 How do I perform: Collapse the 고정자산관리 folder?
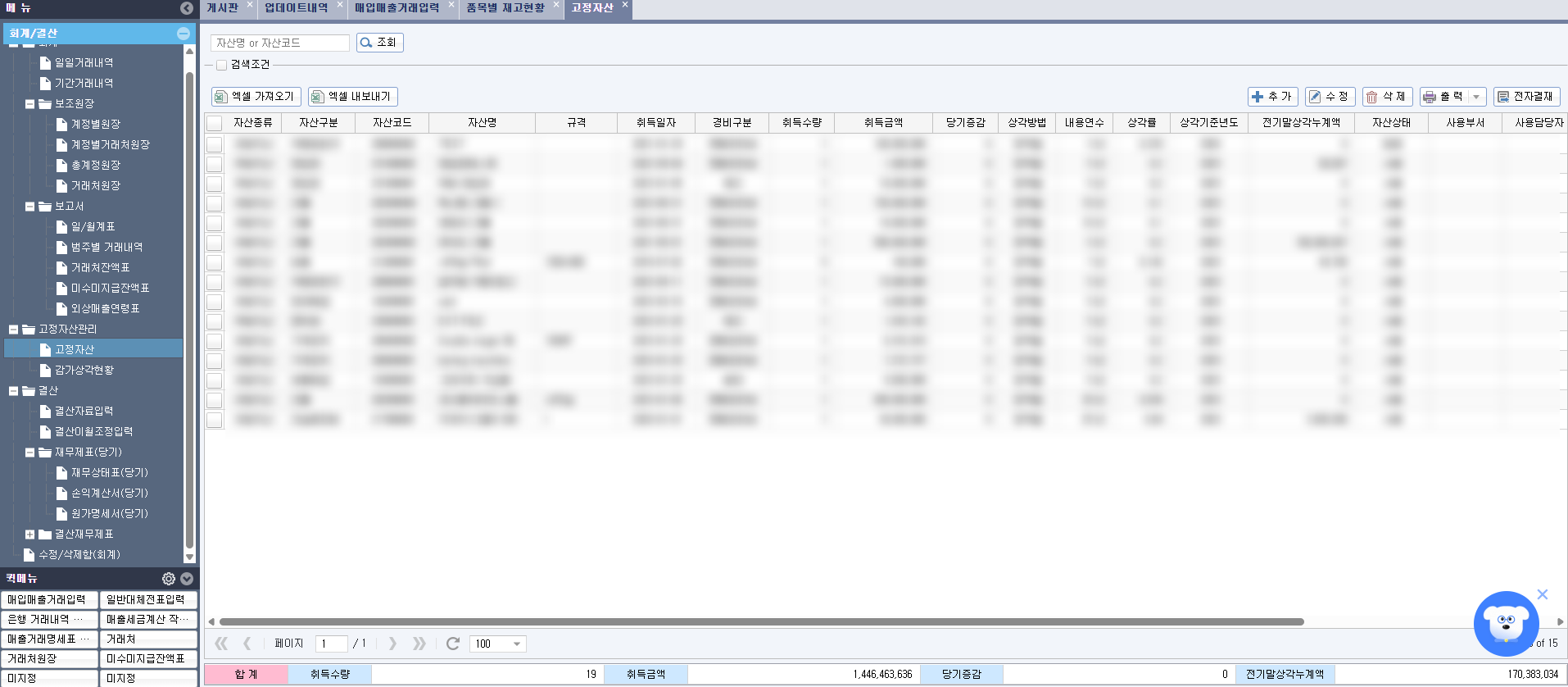[13, 330]
